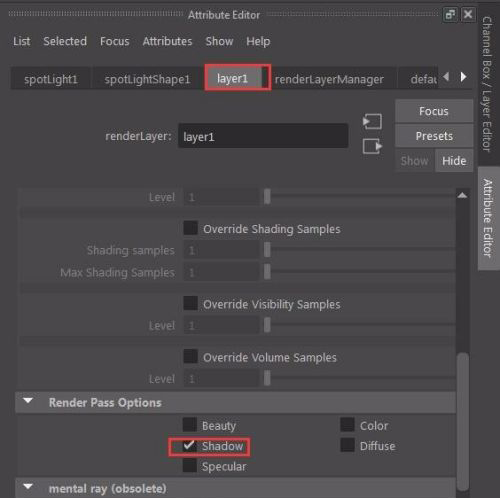Enable Override Visibility Samples checkbox
500x498 pixels.
click(191, 303)
